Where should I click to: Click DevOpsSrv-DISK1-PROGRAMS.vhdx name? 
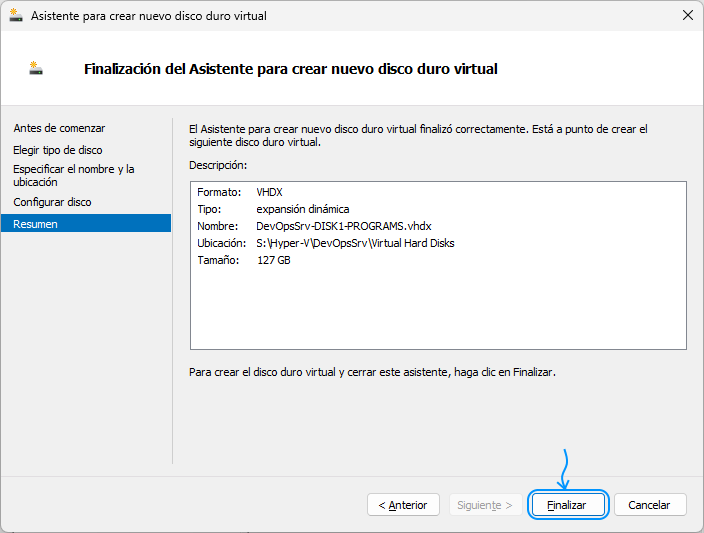[x=344, y=226]
